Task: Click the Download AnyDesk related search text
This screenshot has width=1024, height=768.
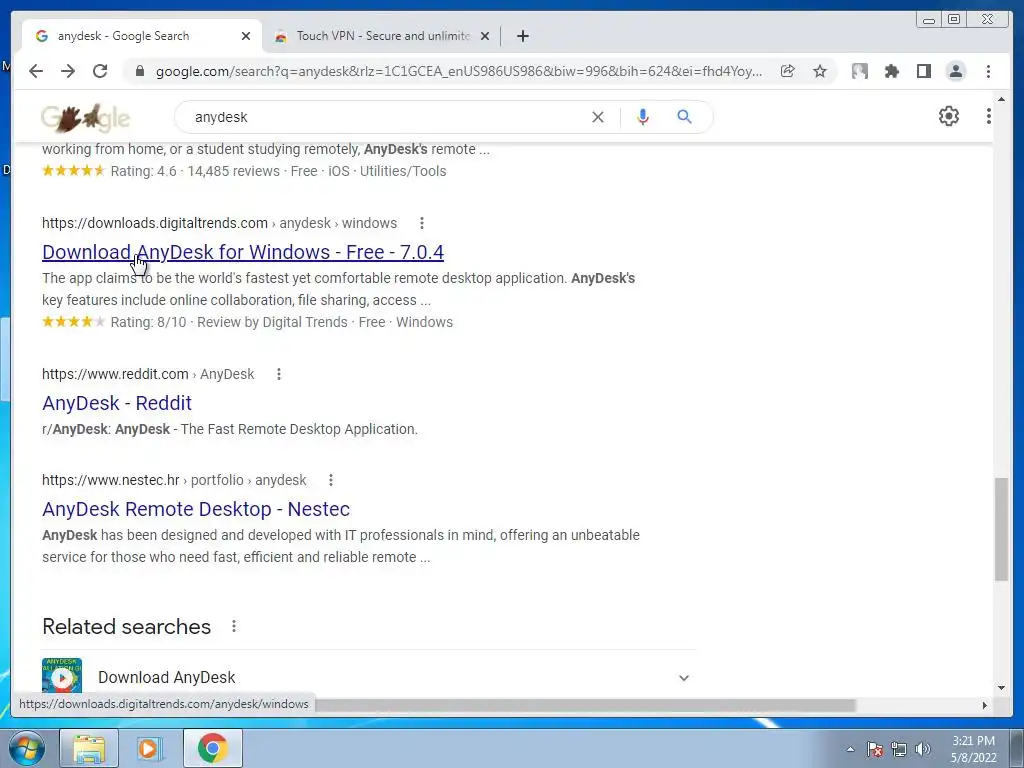Action: tap(167, 678)
